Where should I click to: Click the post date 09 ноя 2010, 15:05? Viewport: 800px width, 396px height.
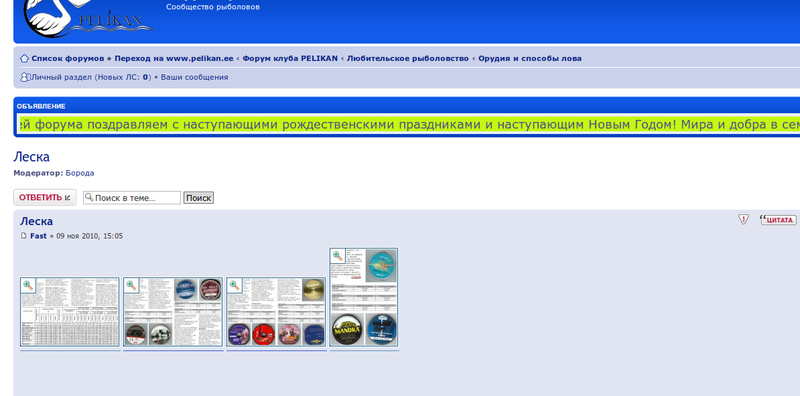(x=89, y=236)
